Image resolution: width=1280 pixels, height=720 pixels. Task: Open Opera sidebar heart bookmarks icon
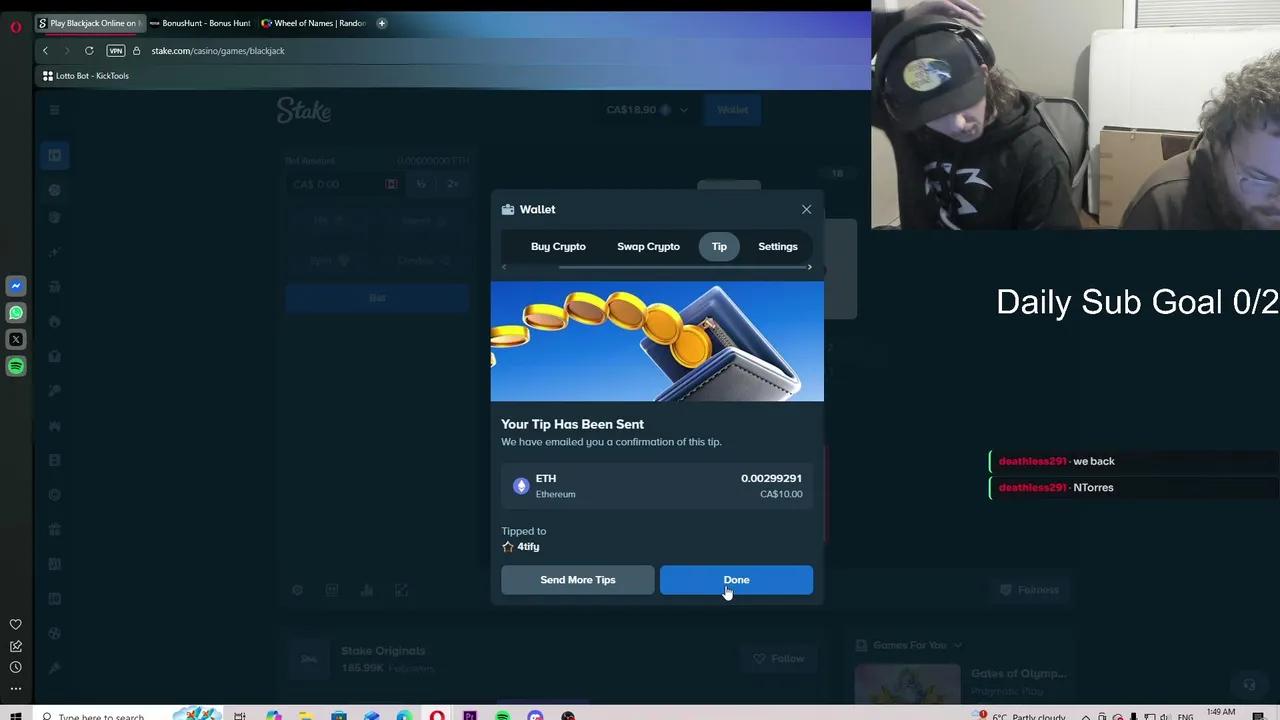pyautogui.click(x=16, y=625)
